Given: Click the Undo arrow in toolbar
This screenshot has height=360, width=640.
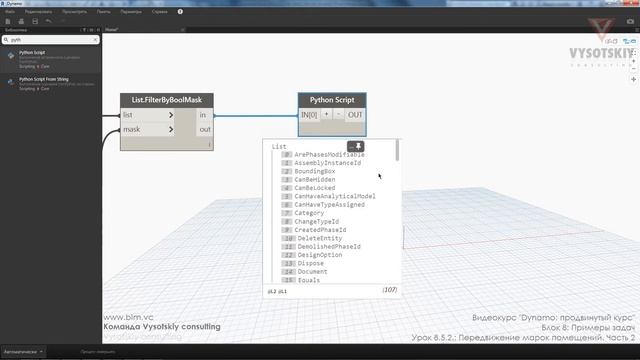Looking at the screenshot, I should [49, 21].
